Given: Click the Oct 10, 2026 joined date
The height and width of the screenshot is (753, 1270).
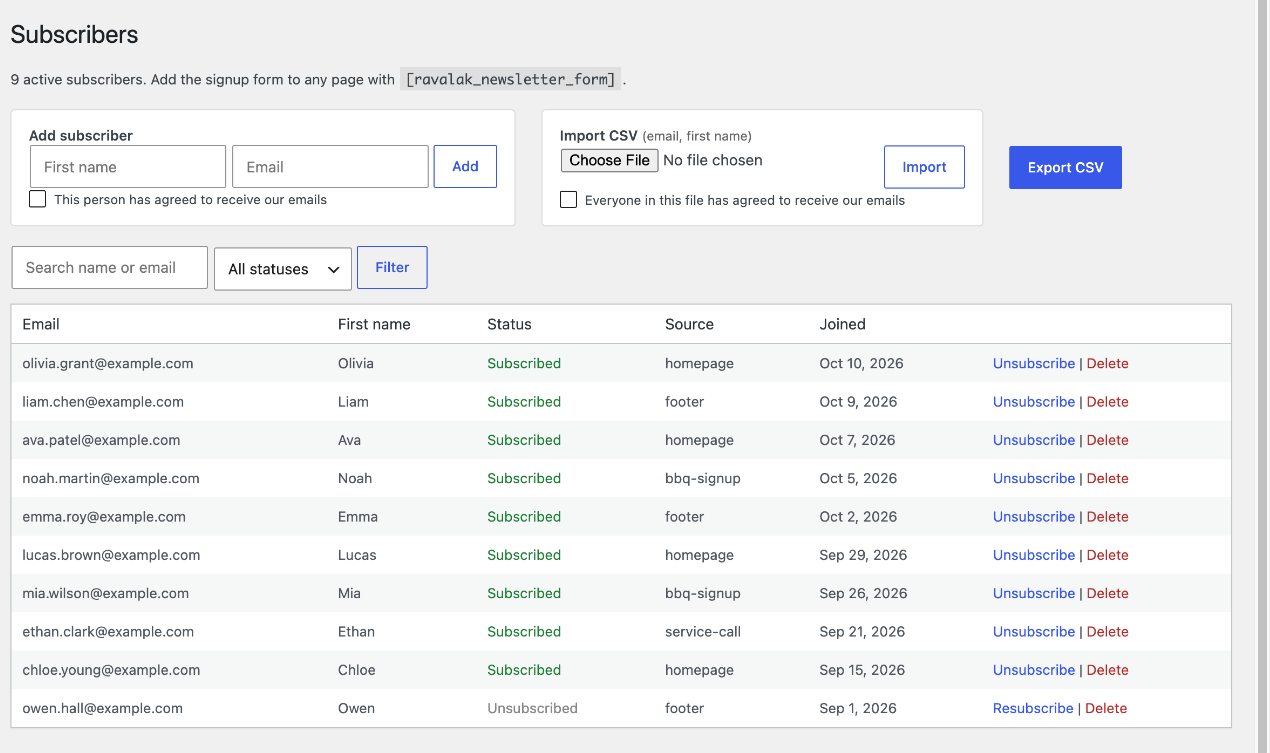Looking at the screenshot, I should [x=861, y=364].
